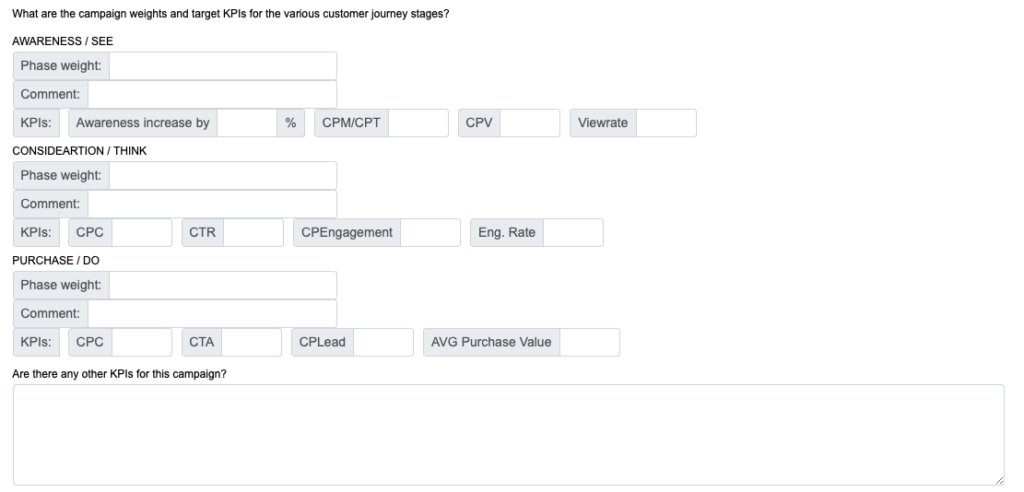This screenshot has width=1024, height=492.
Task: Click the Eng. Rate input field
Action: point(573,233)
